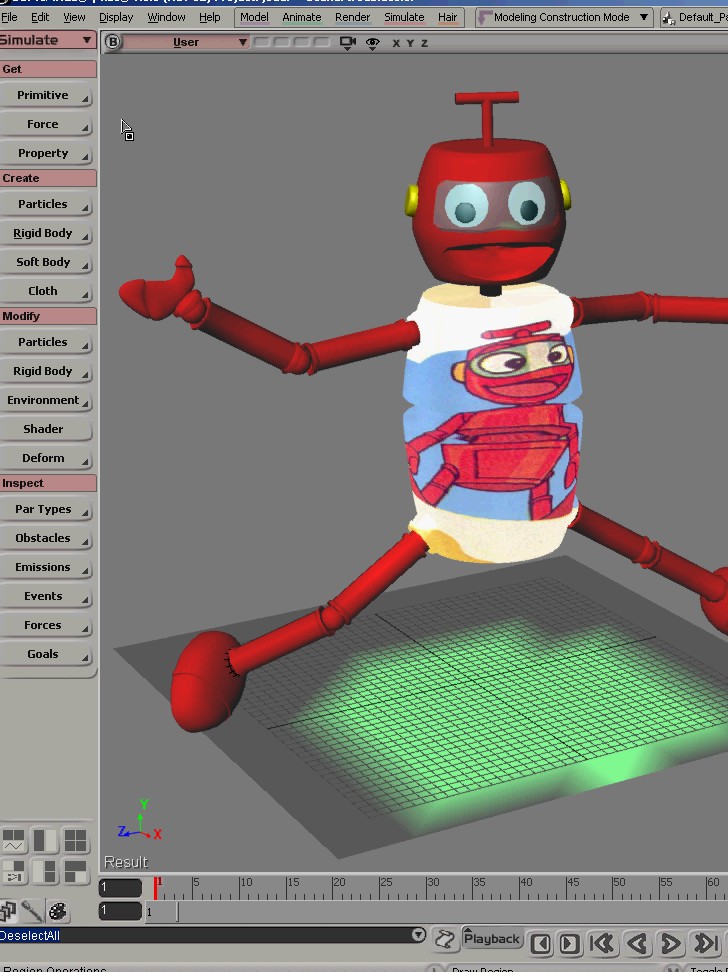Open Create Particles menu

46,205
